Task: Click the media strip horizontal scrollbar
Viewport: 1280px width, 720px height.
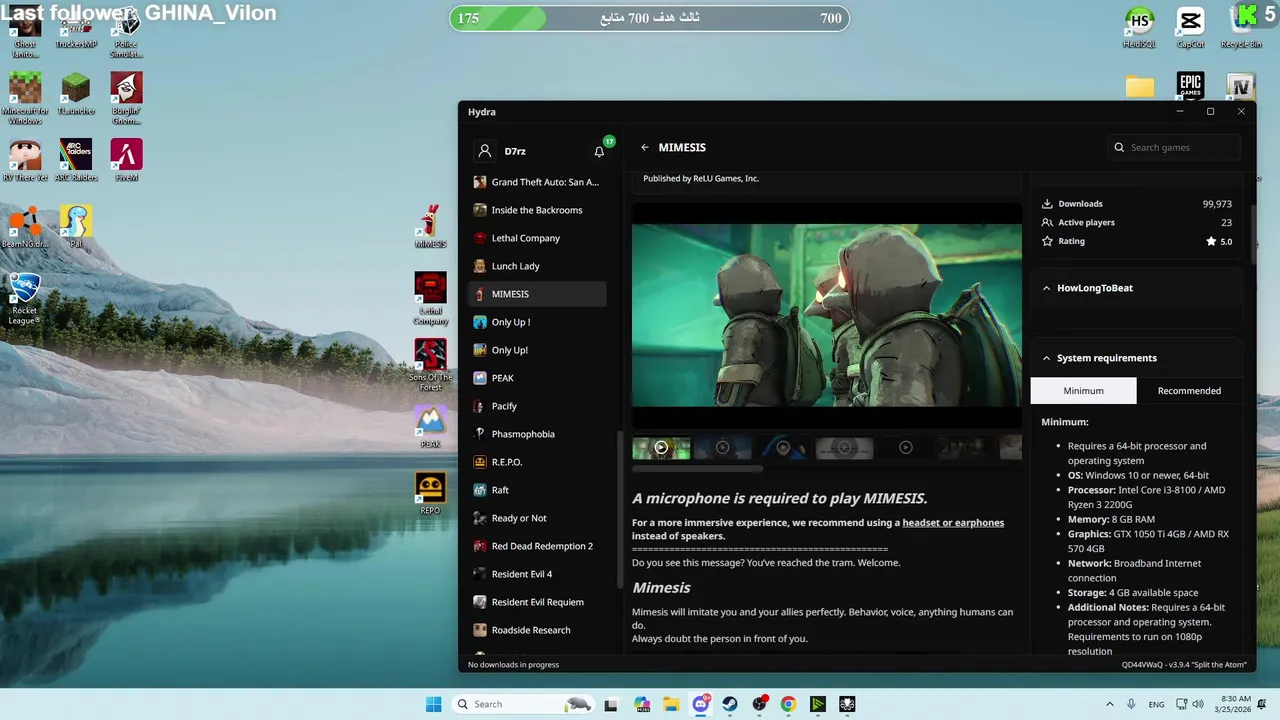Action: [697, 468]
